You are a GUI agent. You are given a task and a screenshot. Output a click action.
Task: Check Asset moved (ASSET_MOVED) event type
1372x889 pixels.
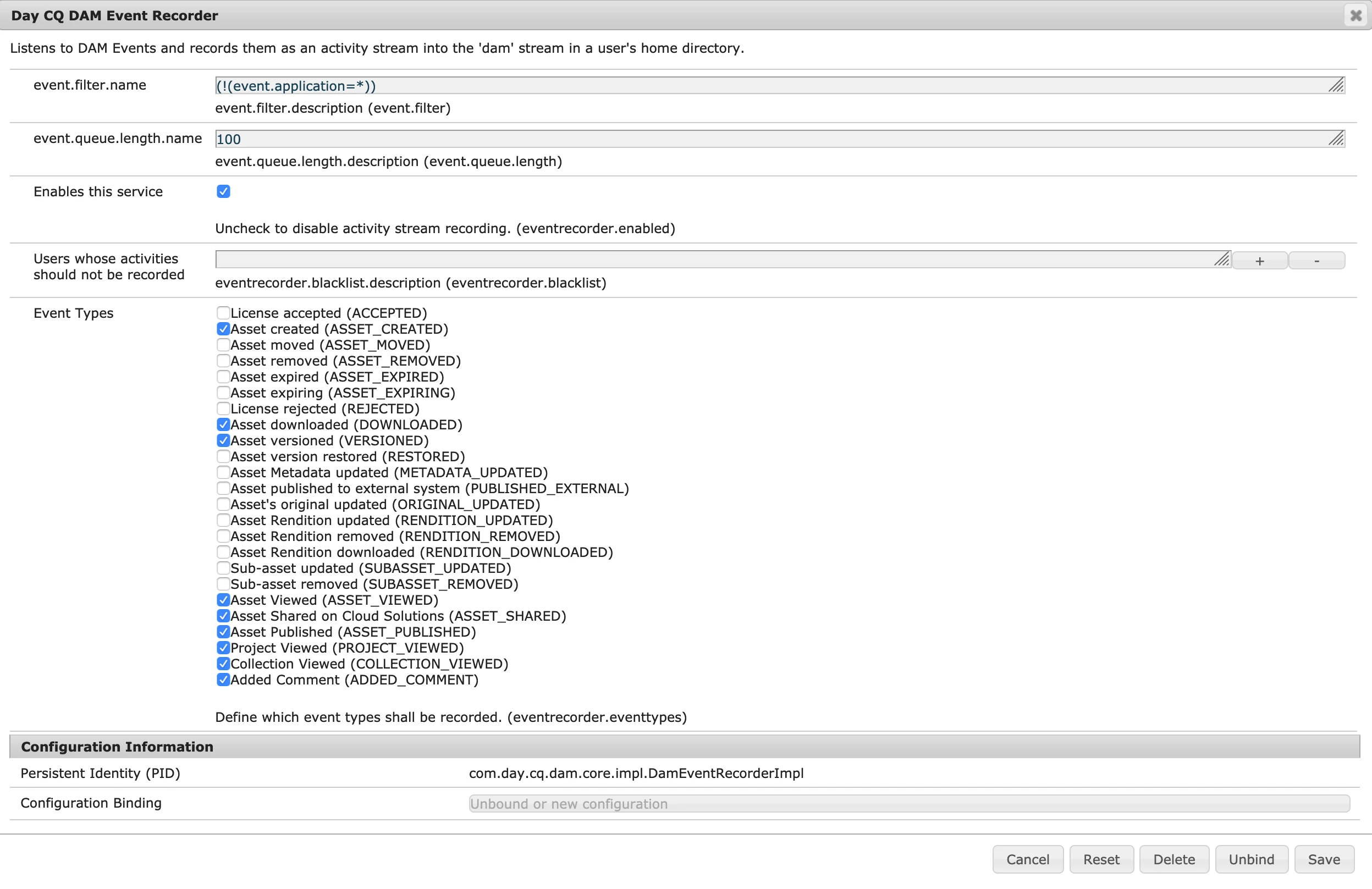(223, 345)
